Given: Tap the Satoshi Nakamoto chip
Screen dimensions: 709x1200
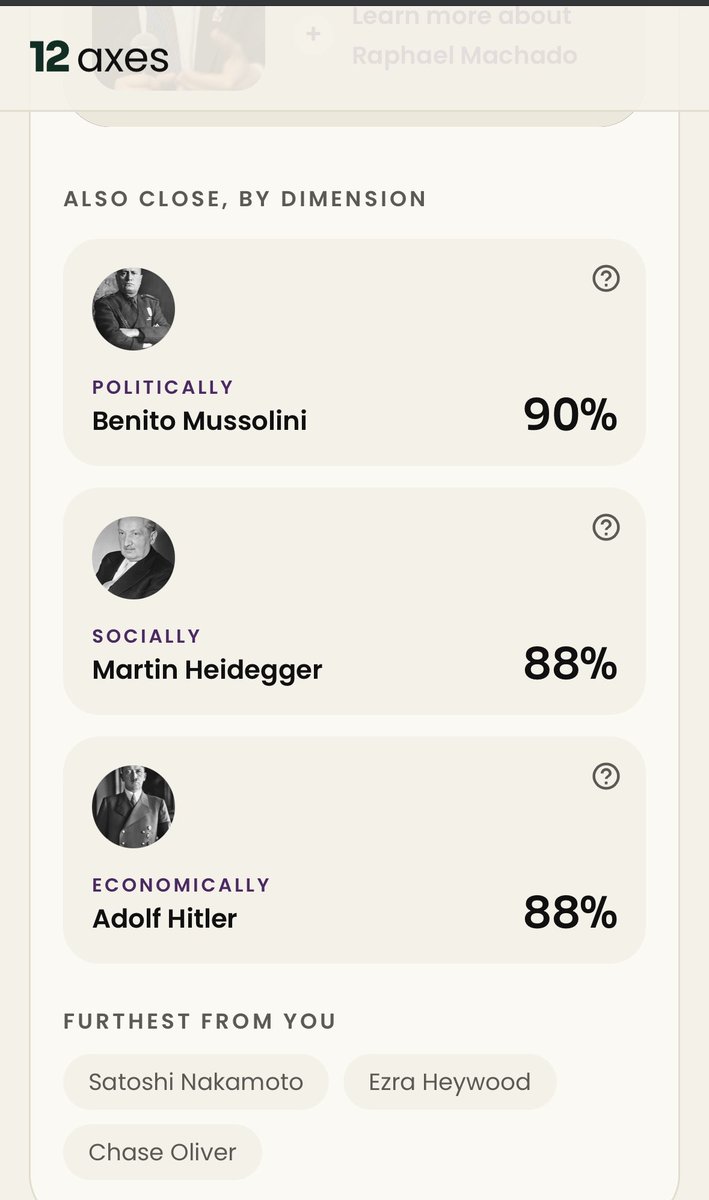Looking at the screenshot, I should click(x=196, y=1082).
